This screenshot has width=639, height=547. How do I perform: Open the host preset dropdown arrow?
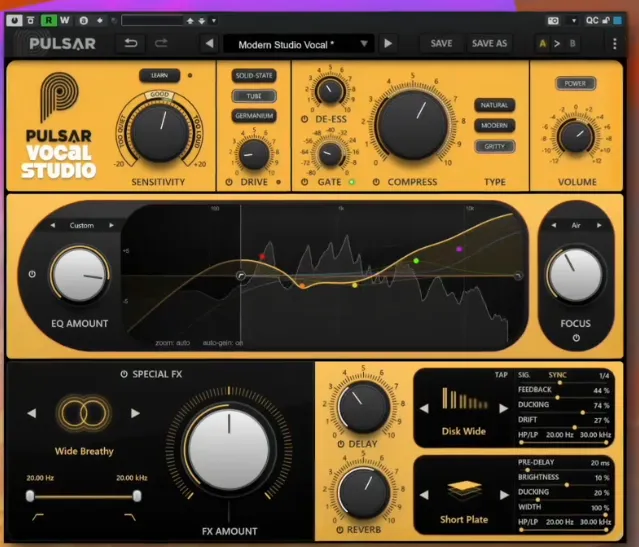tap(214, 20)
